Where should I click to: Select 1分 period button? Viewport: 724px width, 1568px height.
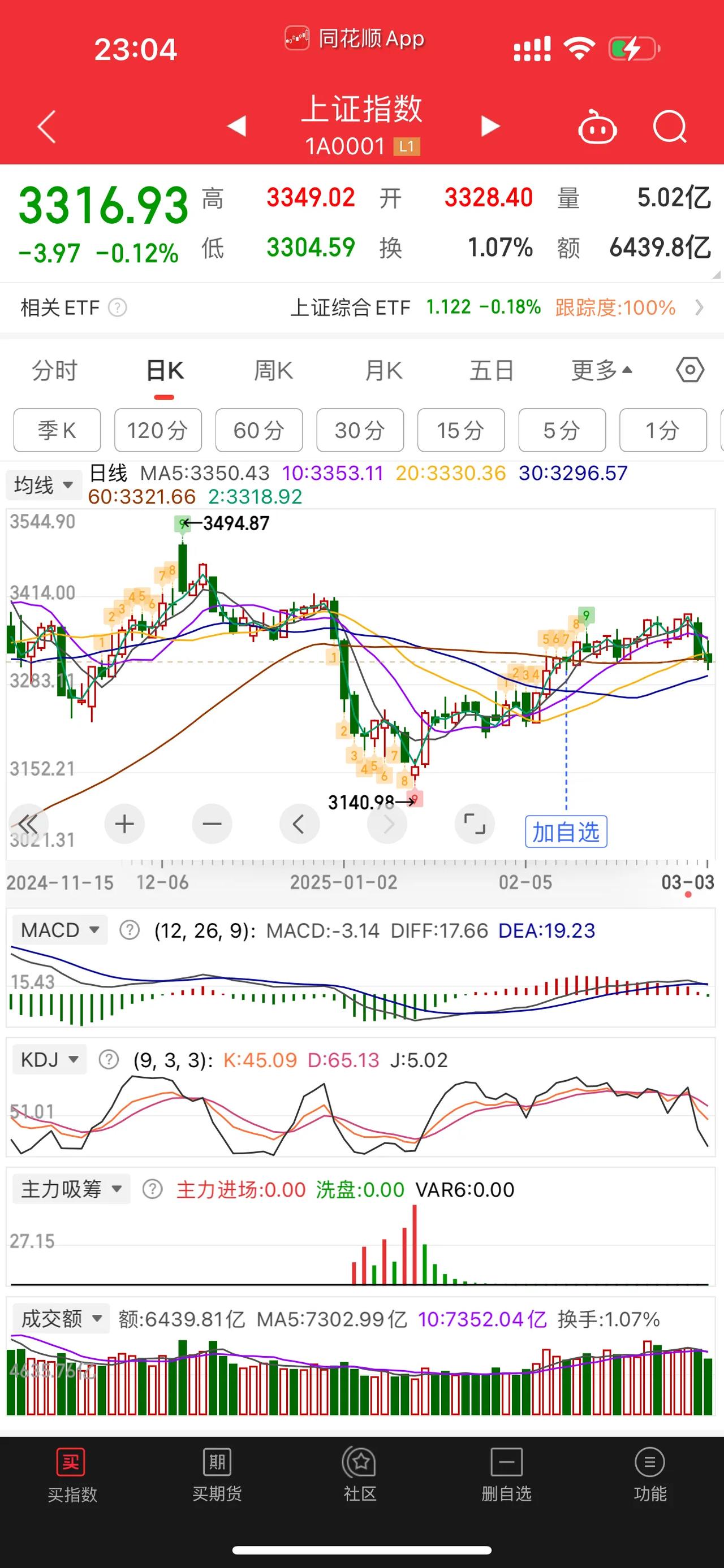(663, 430)
